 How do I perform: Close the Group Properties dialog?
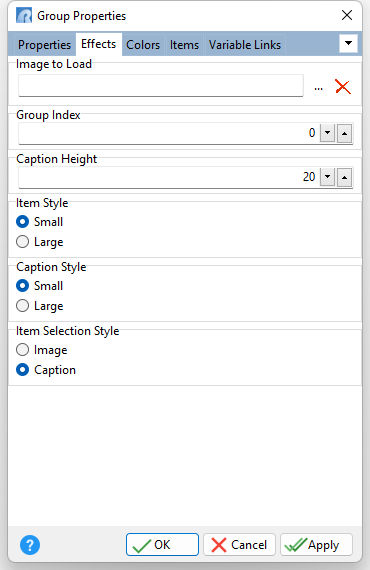347,15
